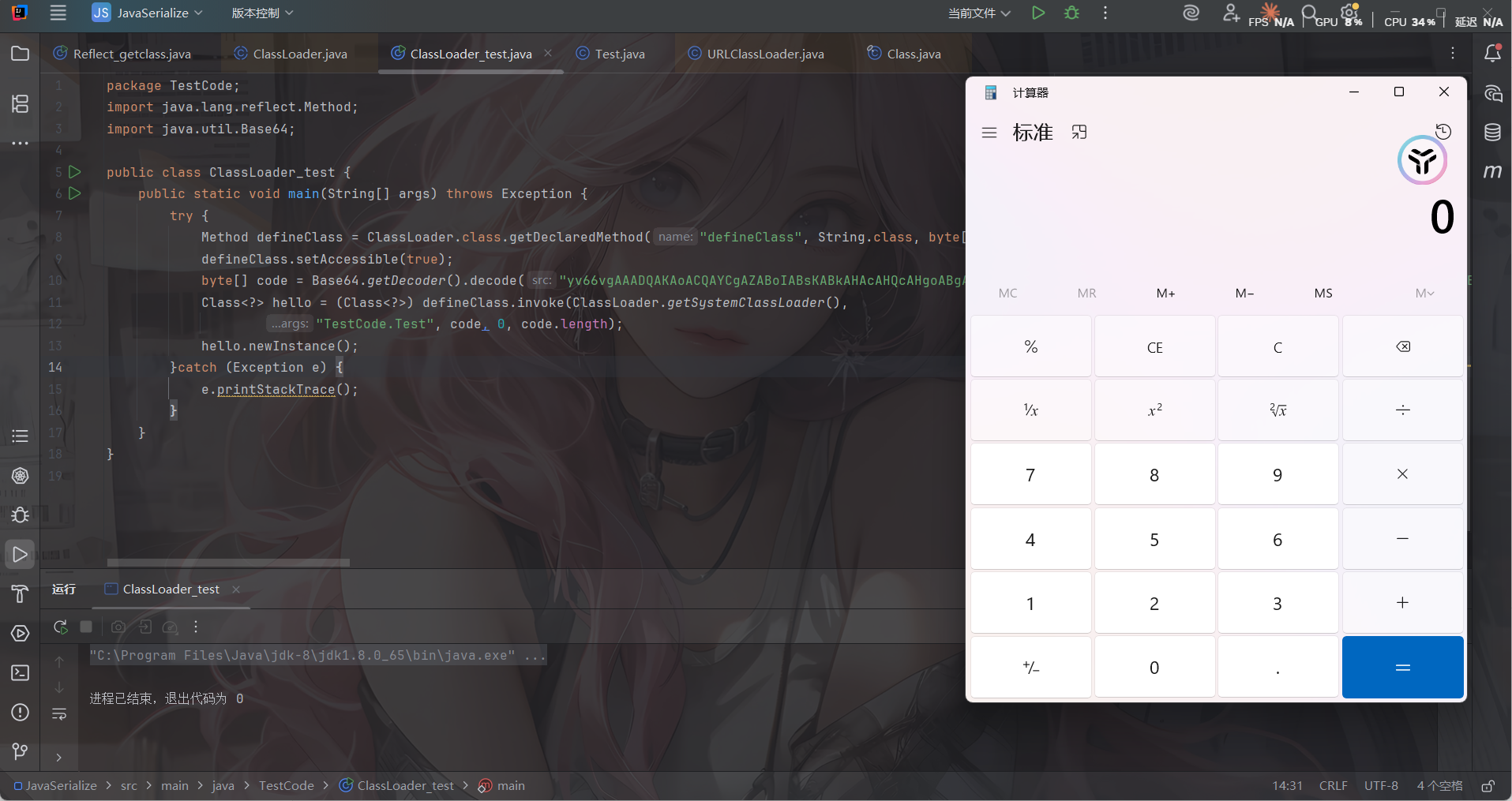This screenshot has width=1512, height=801.
Task: Click the editor horizontal scrollbar
Action: click(228, 563)
